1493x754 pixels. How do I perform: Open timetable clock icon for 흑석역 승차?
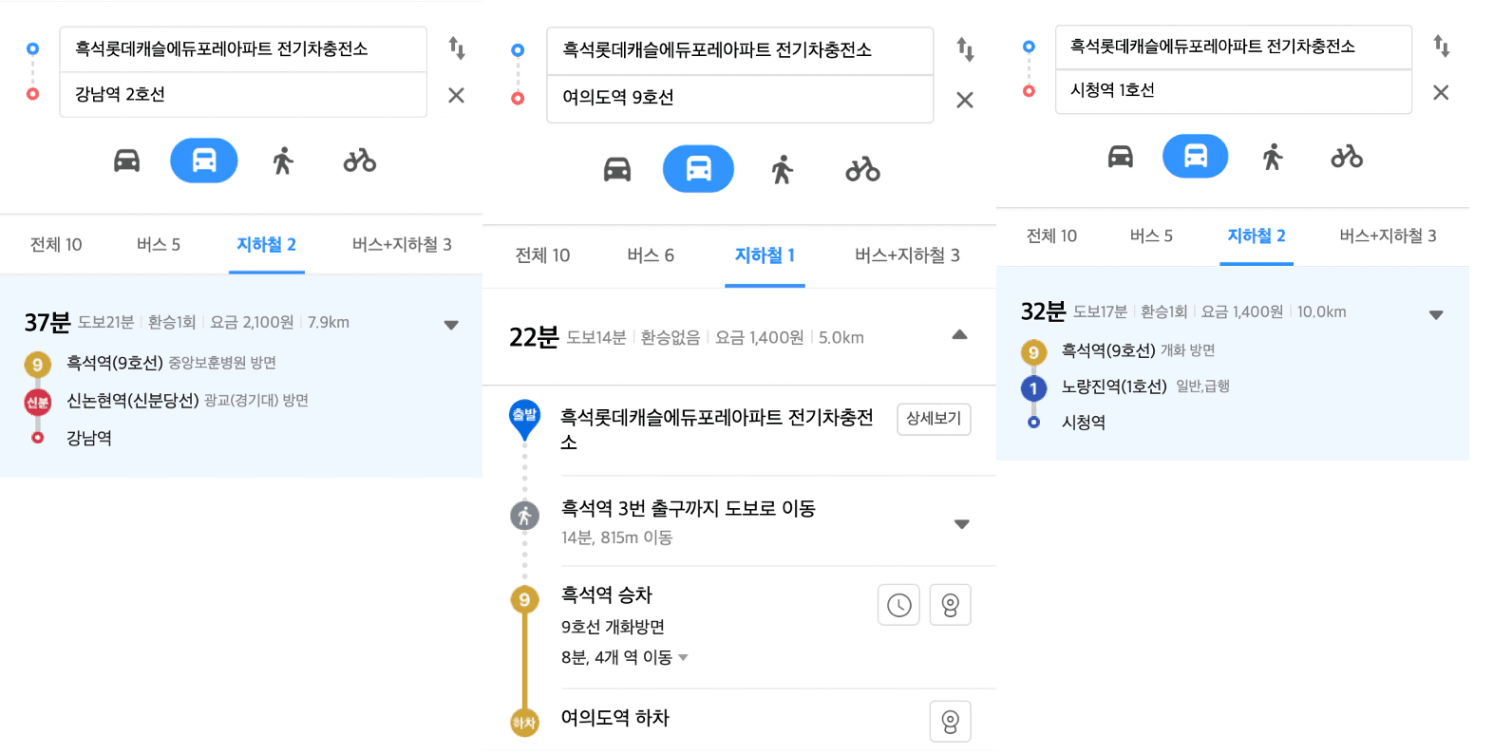(899, 605)
